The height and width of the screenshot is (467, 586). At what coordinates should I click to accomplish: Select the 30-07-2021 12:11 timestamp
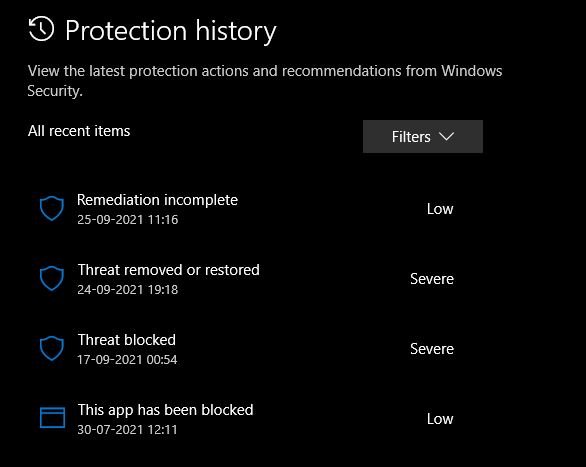coord(127,429)
